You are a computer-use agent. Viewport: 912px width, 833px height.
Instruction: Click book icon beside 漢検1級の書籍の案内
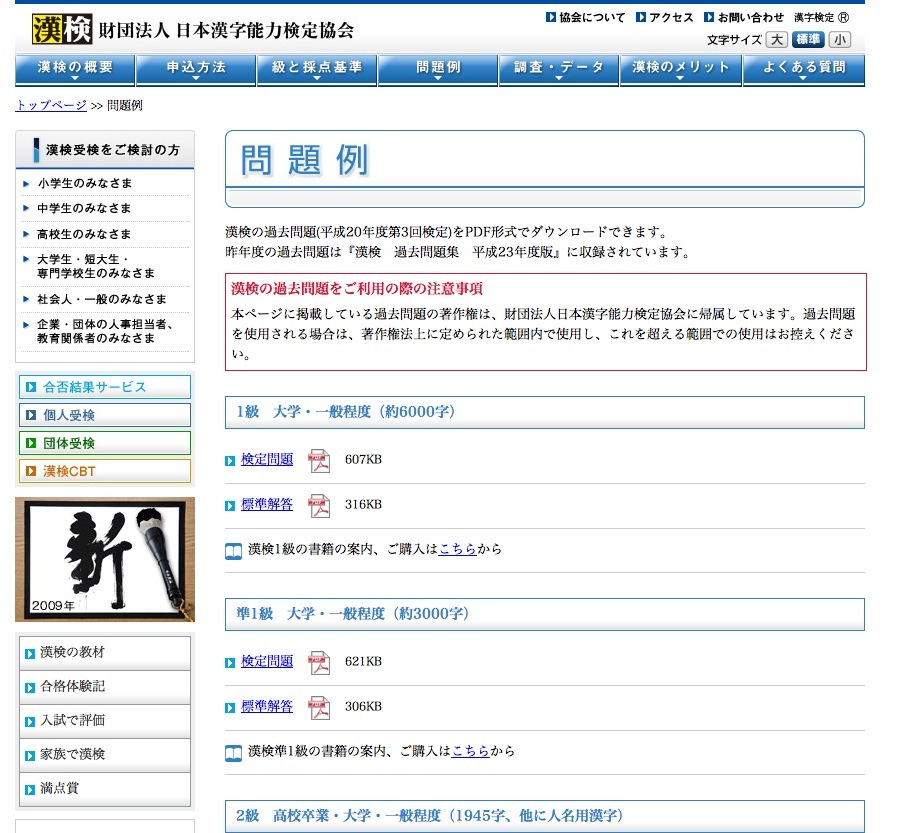(233, 551)
